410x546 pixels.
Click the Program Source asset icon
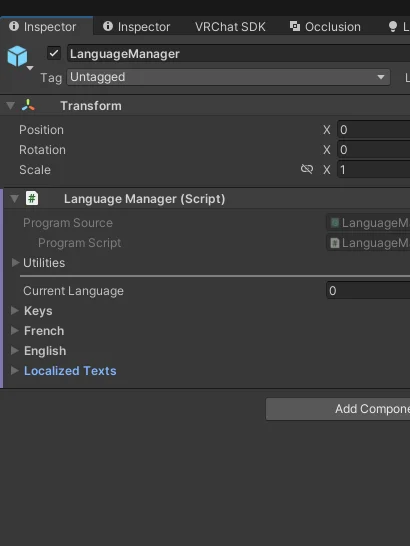coord(335,223)
